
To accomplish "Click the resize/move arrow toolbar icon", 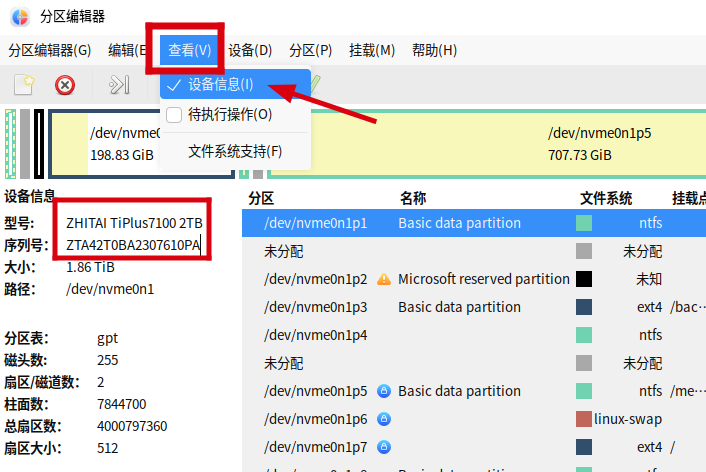I will tap(119, 84).
